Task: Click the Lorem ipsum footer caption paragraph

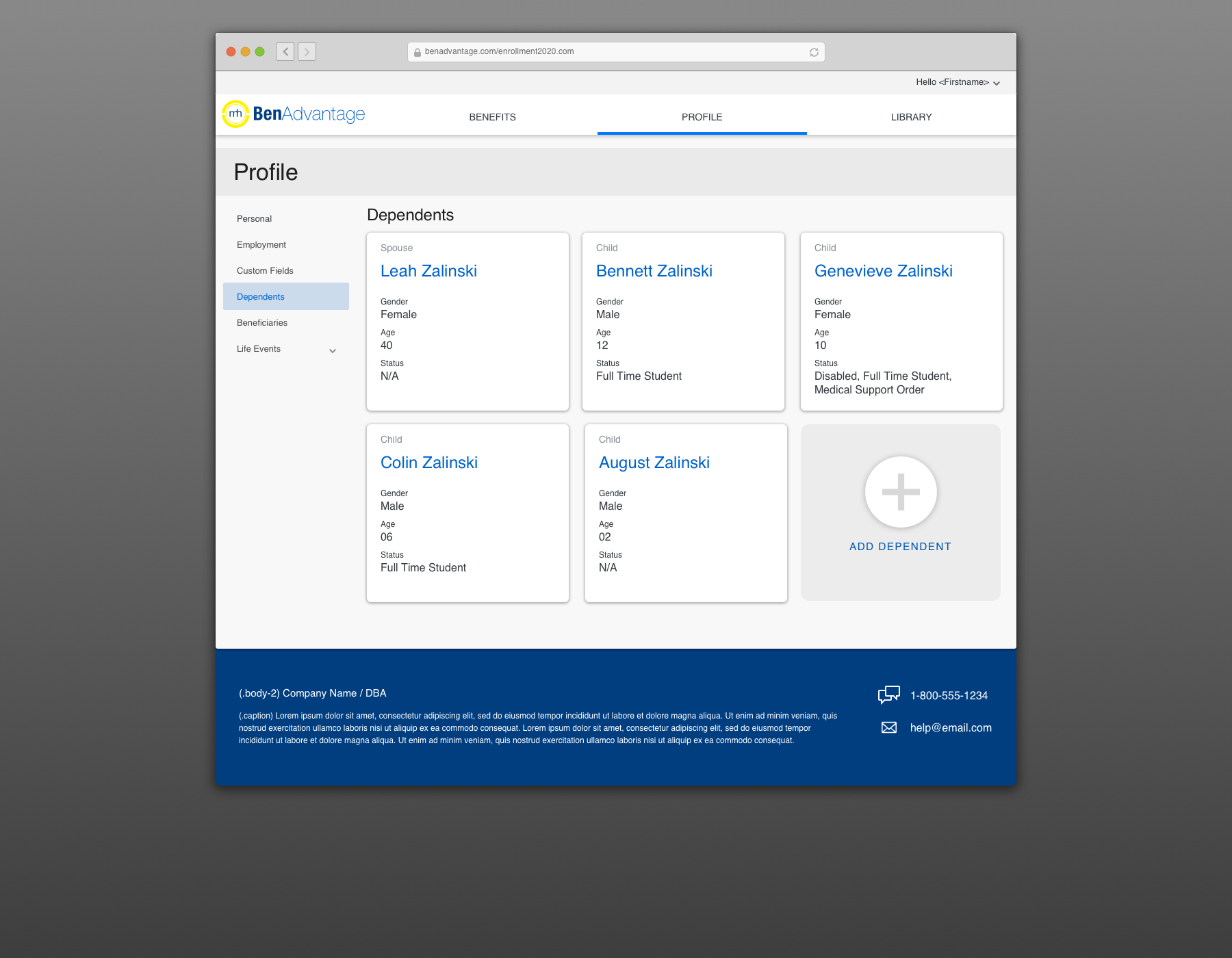Action: pyautogui.click(x=538, y=728)
